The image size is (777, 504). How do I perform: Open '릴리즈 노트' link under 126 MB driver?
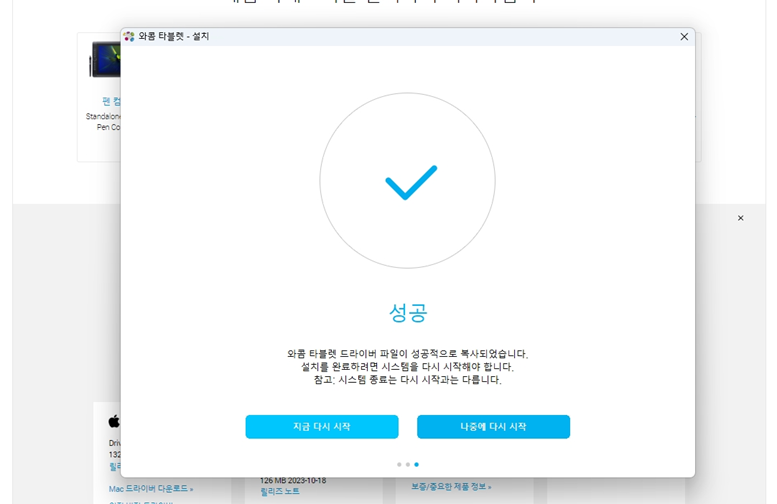click(x=280, y=491)
